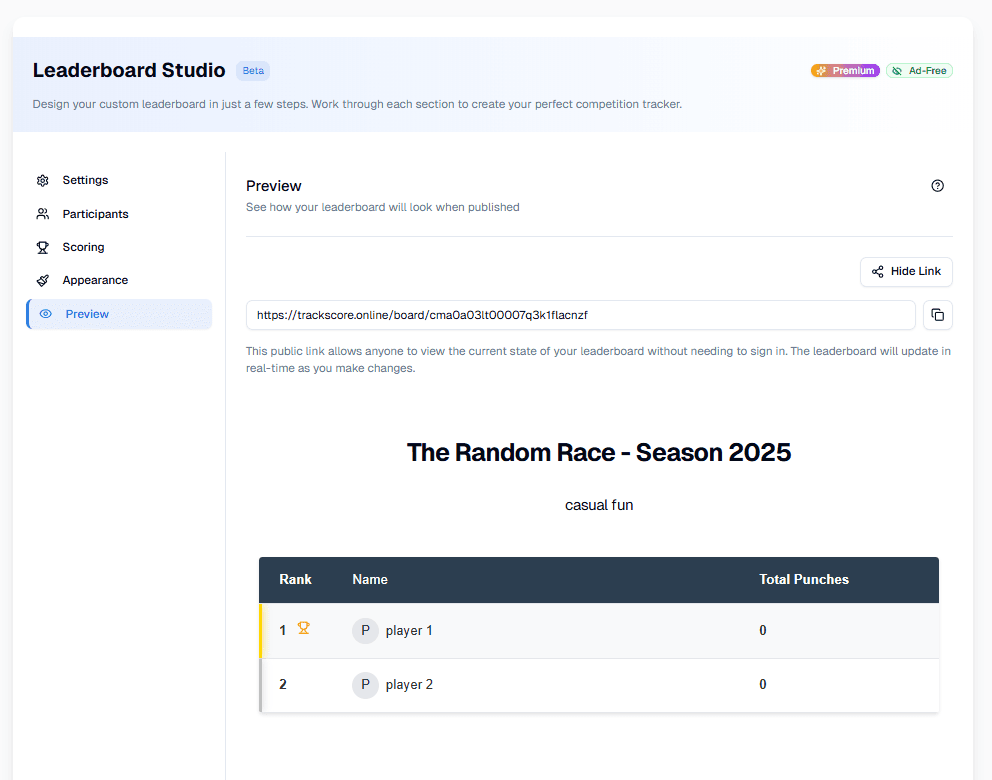Click the Premium badge
This screenshot has height=780, width=992.
pyautogui.click(x=845, y=70)
